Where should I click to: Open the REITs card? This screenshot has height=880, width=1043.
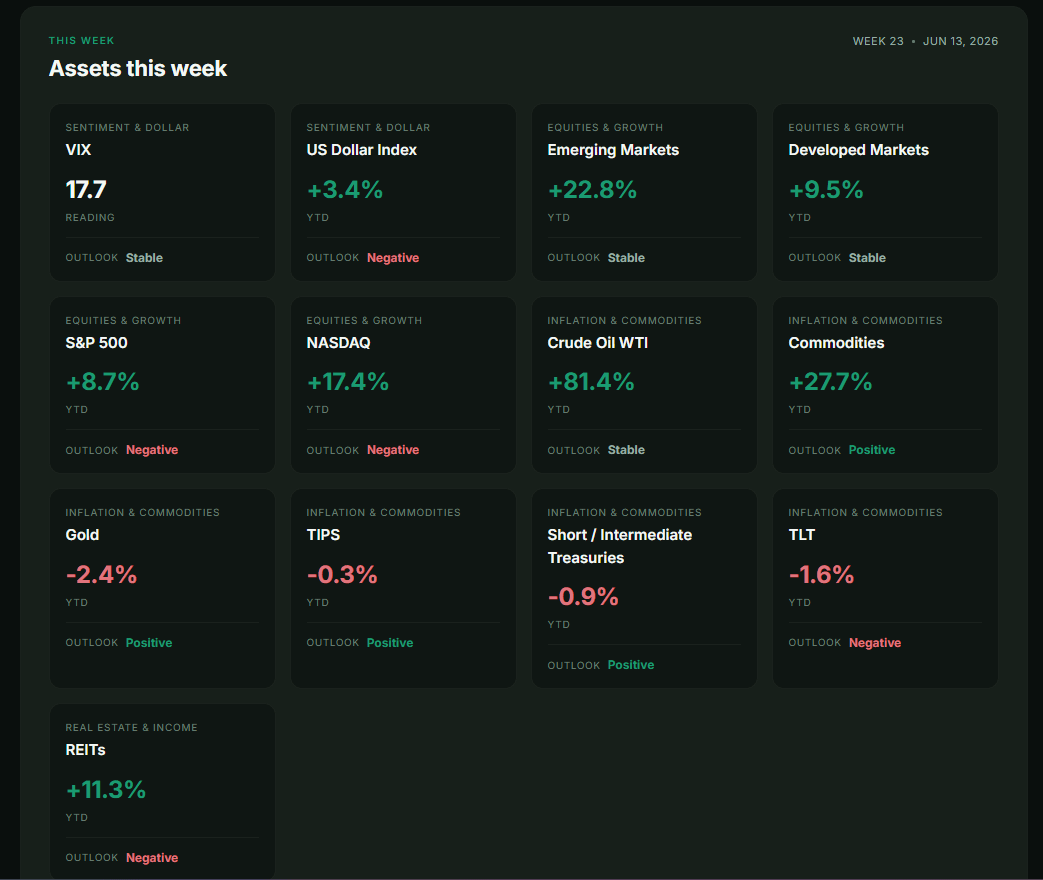162,792
